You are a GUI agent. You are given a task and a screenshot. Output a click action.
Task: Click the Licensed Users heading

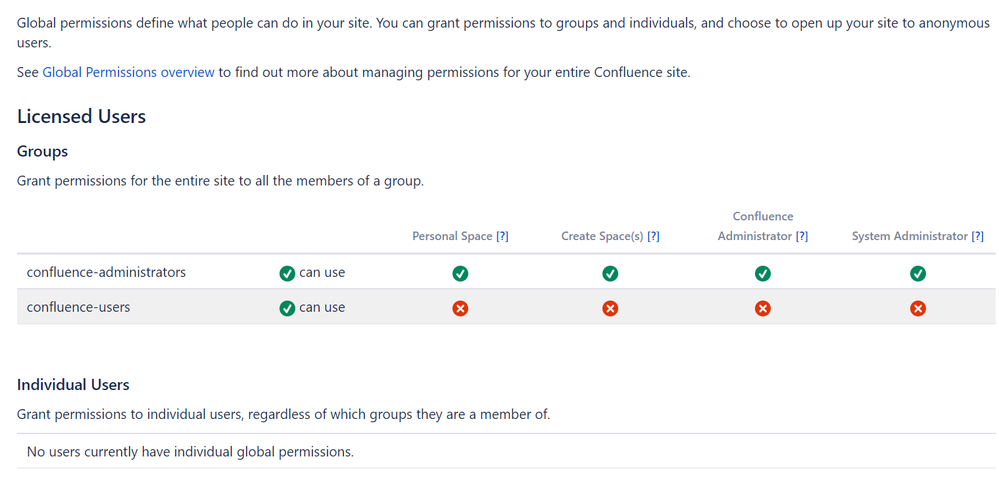pyautogui.click(x=82, y=116)
